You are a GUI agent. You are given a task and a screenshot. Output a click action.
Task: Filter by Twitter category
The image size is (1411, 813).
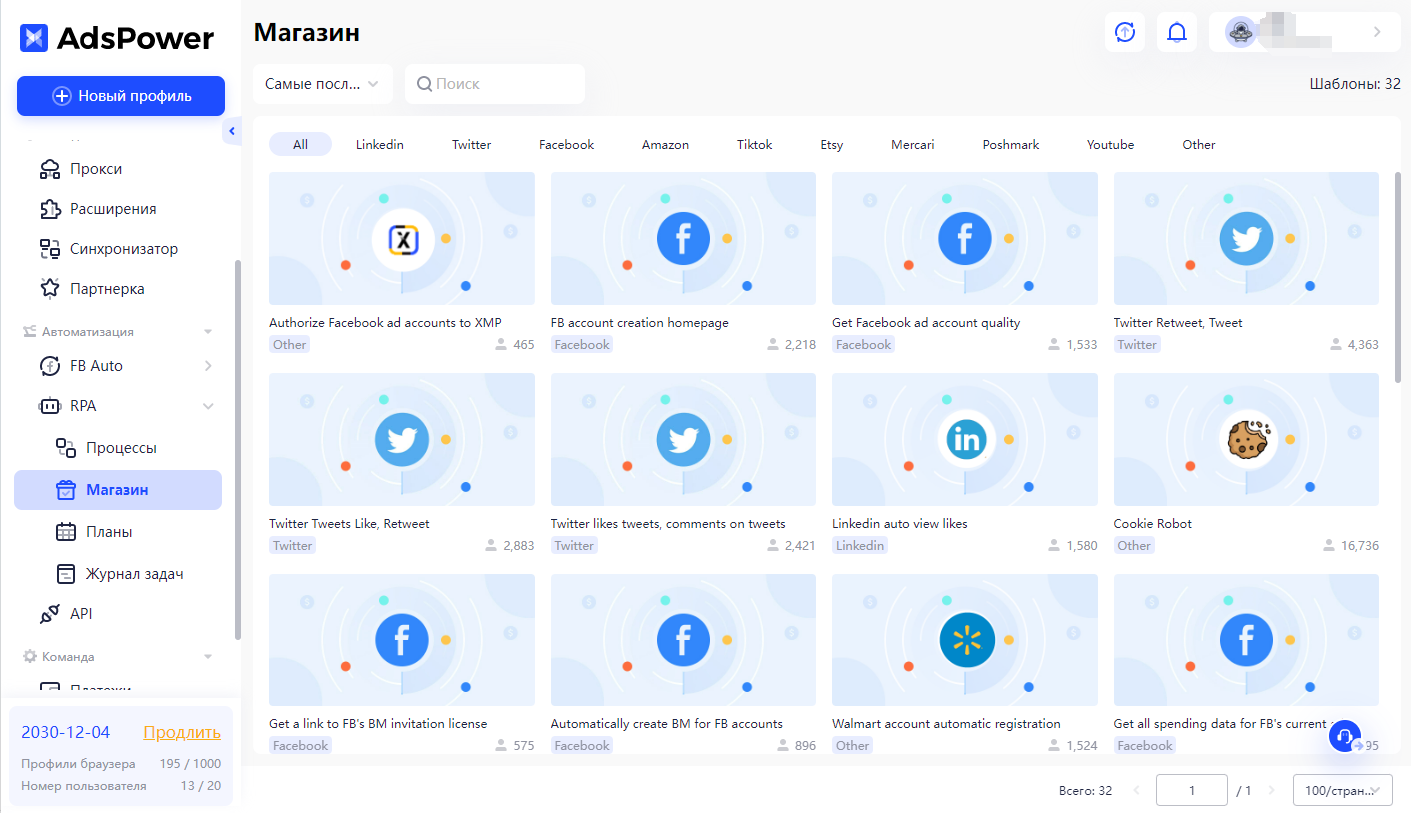pos(471,145)
